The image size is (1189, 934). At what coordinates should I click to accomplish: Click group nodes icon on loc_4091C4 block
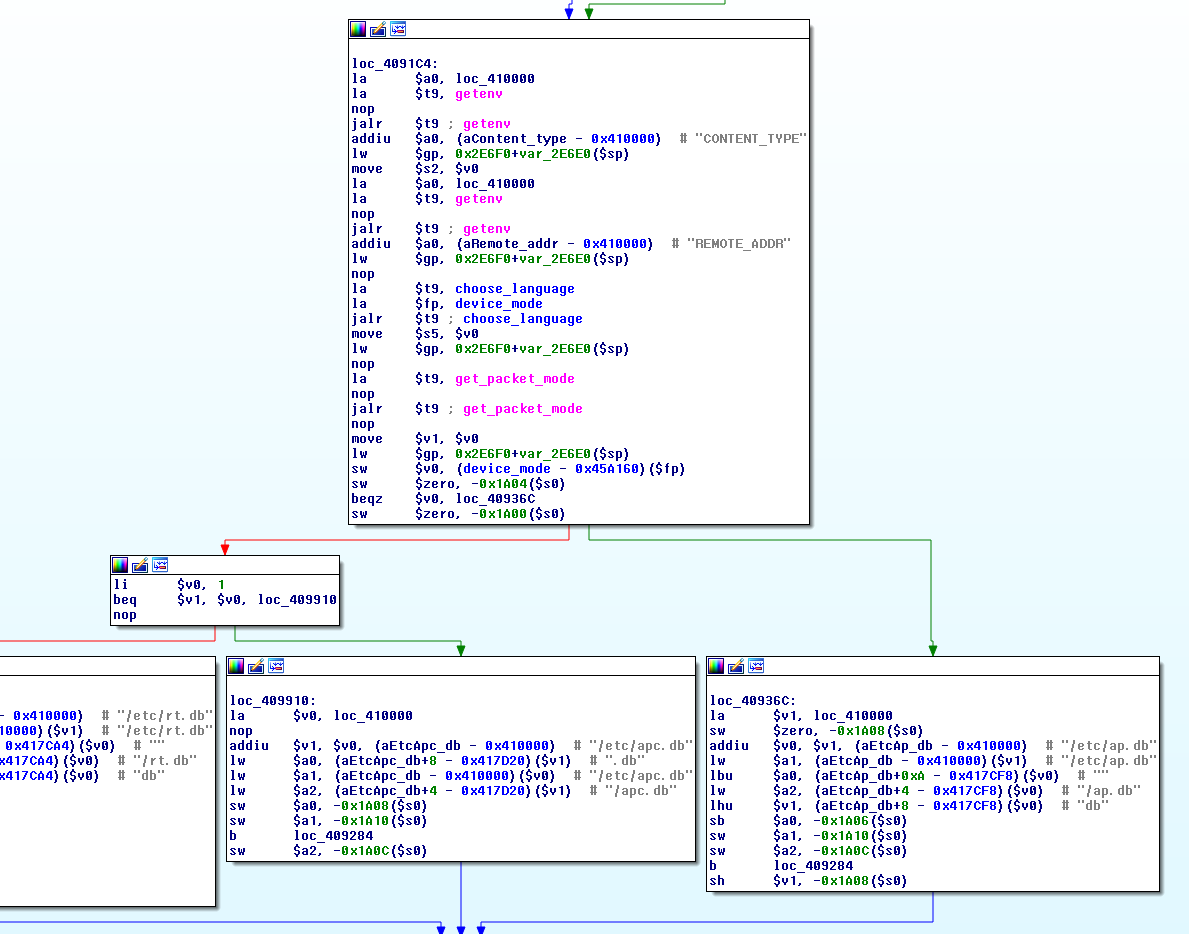click(x=397, y=30)
